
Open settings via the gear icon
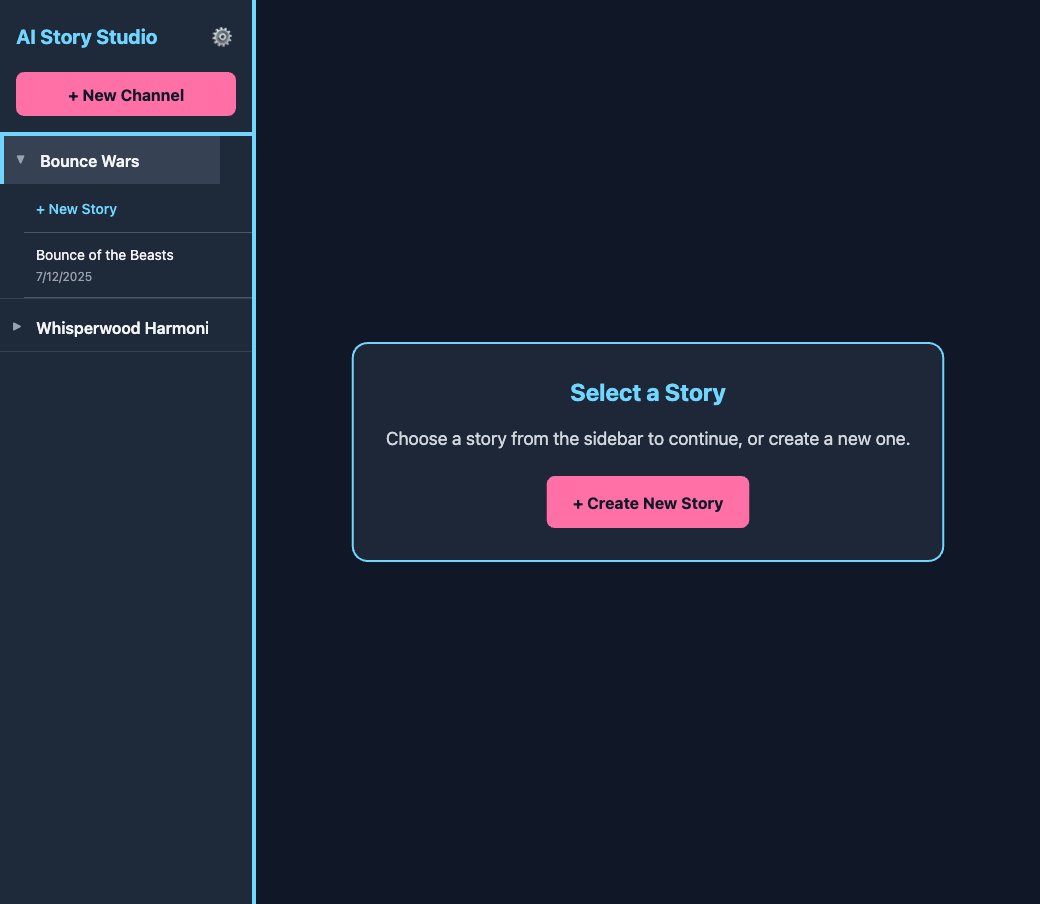(222, 37)
